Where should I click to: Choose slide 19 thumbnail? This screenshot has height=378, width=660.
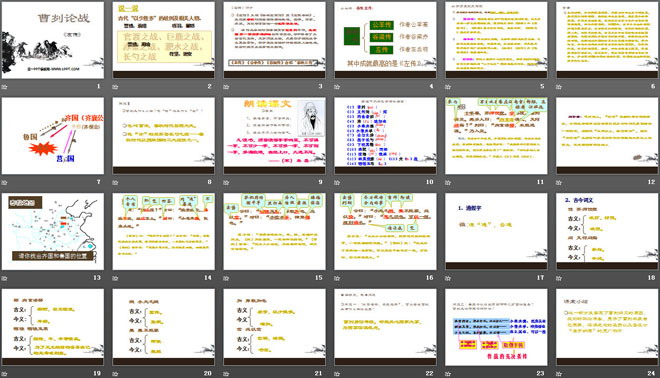click(53, 327)
